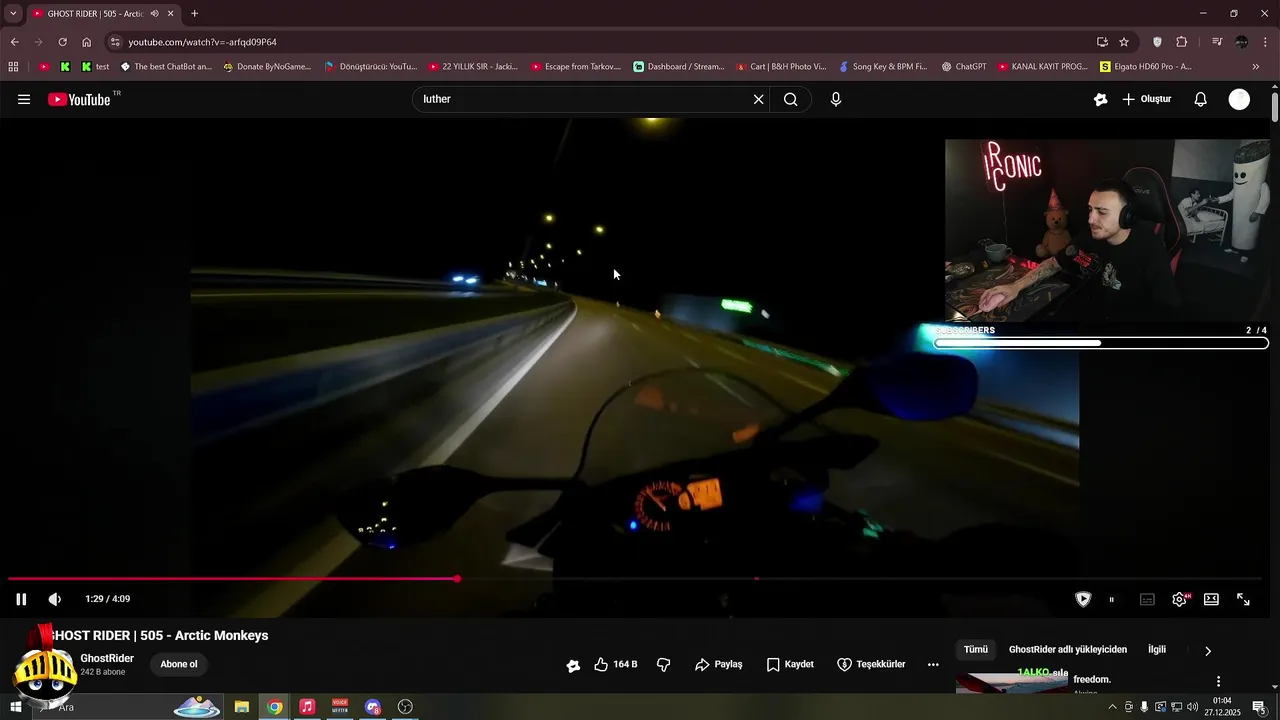The width and height of the screenshot is (1280, 720).
Task: Show hidden system tray icons
Action: [x=1112, y=707]
